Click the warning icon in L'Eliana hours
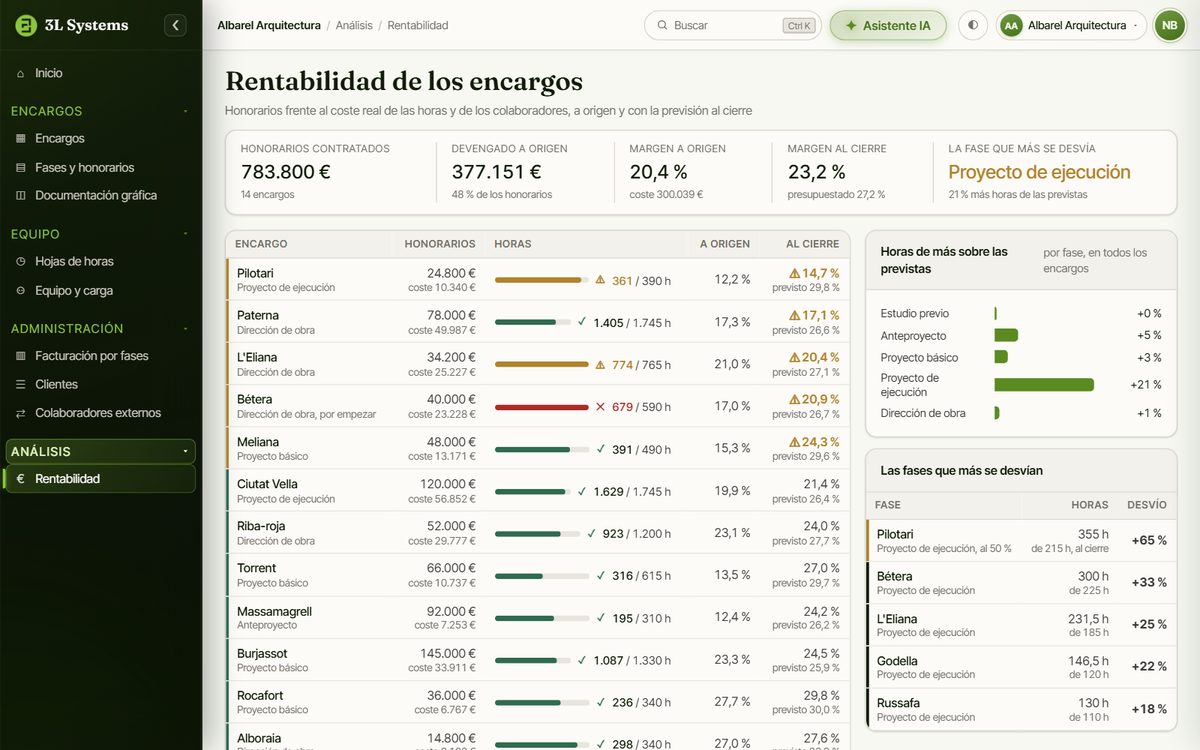 [x=600, y=365]
